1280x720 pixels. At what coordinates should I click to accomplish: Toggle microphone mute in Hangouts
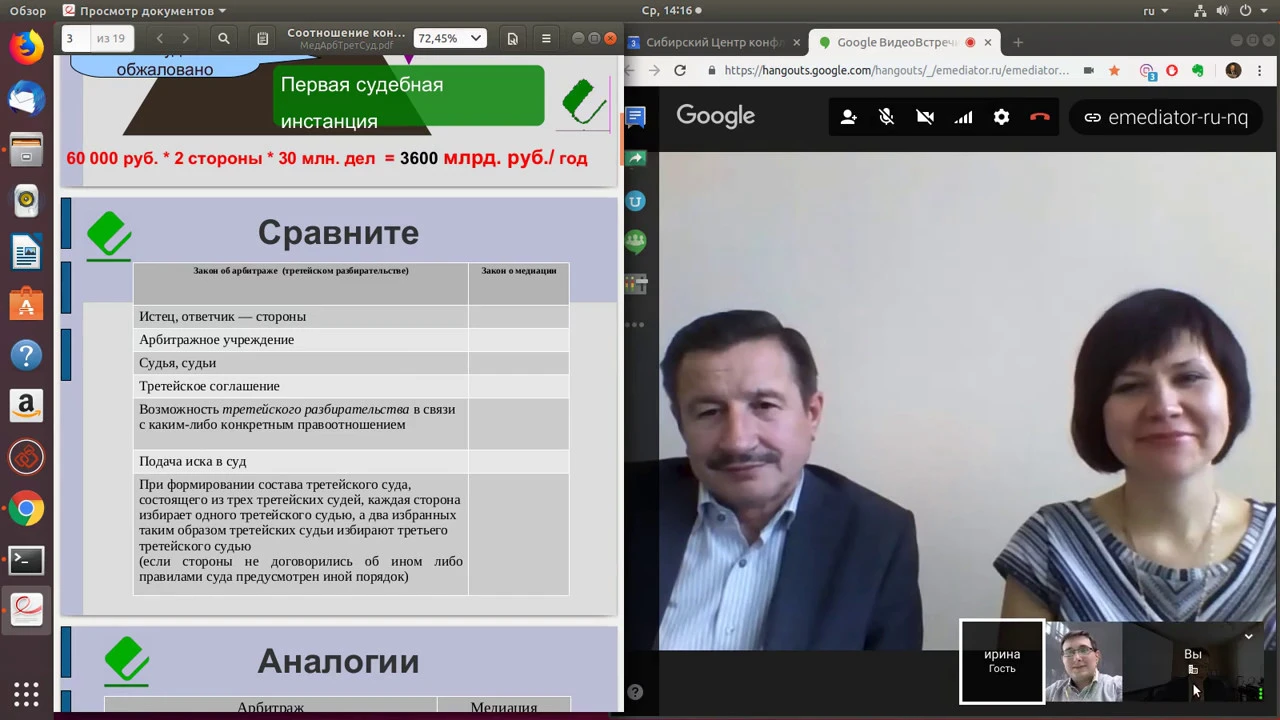pos(886,117)
